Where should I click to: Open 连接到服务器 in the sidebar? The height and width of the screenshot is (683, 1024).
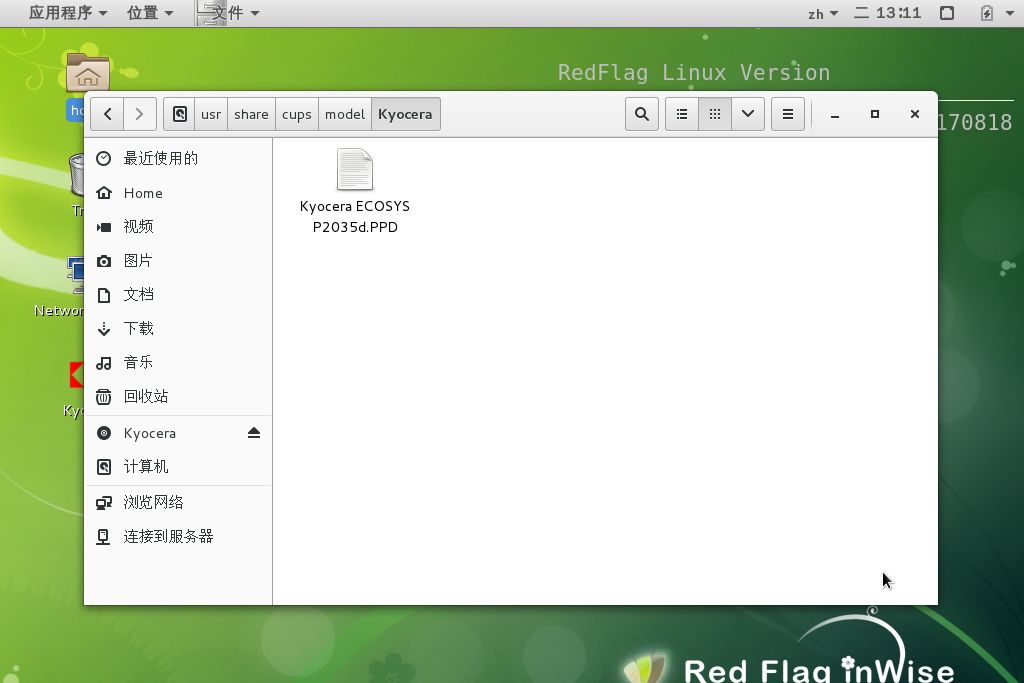click(x=168, y=536)
